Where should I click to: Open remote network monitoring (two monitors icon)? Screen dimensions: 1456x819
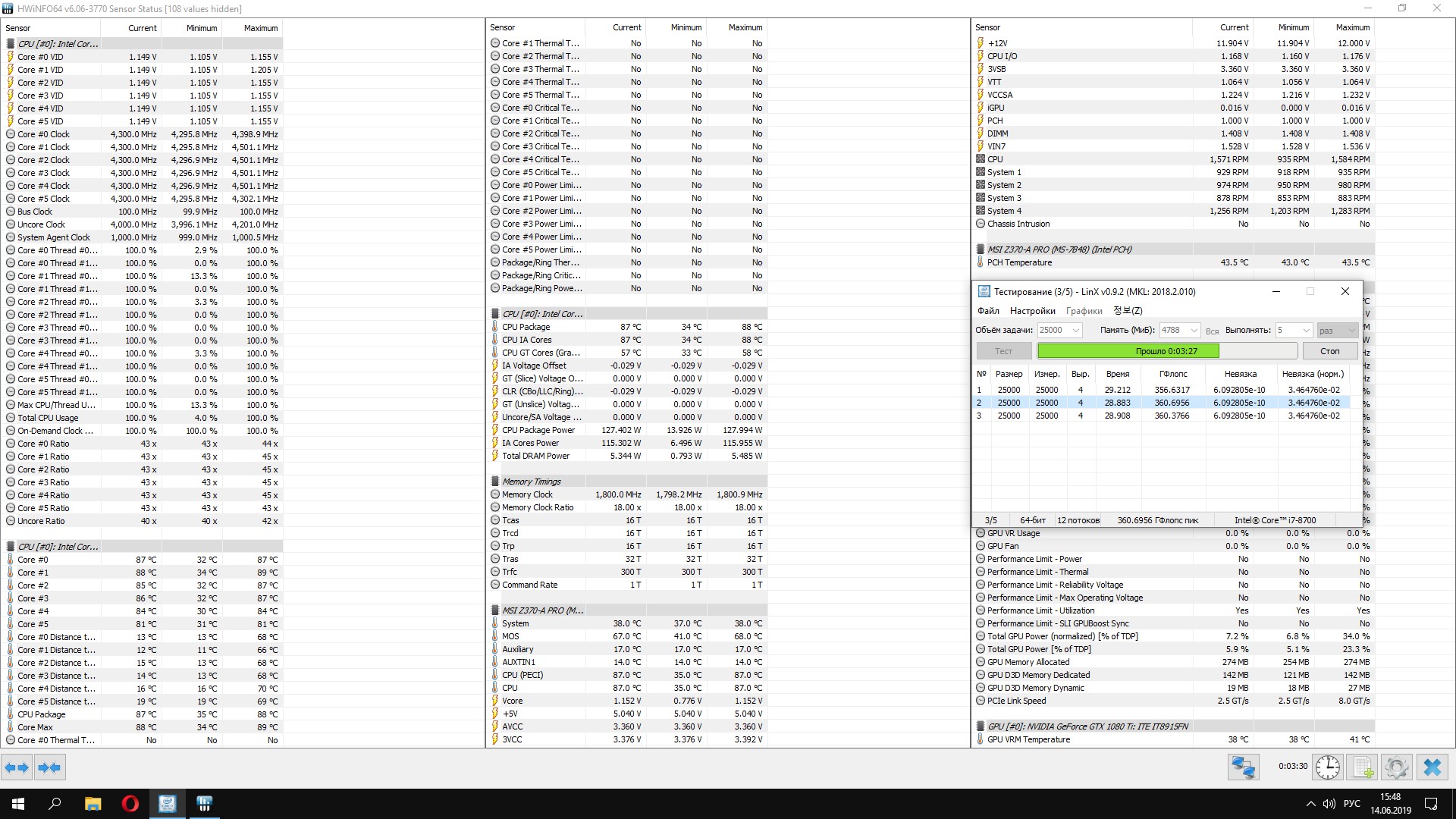click(1244, 767)
